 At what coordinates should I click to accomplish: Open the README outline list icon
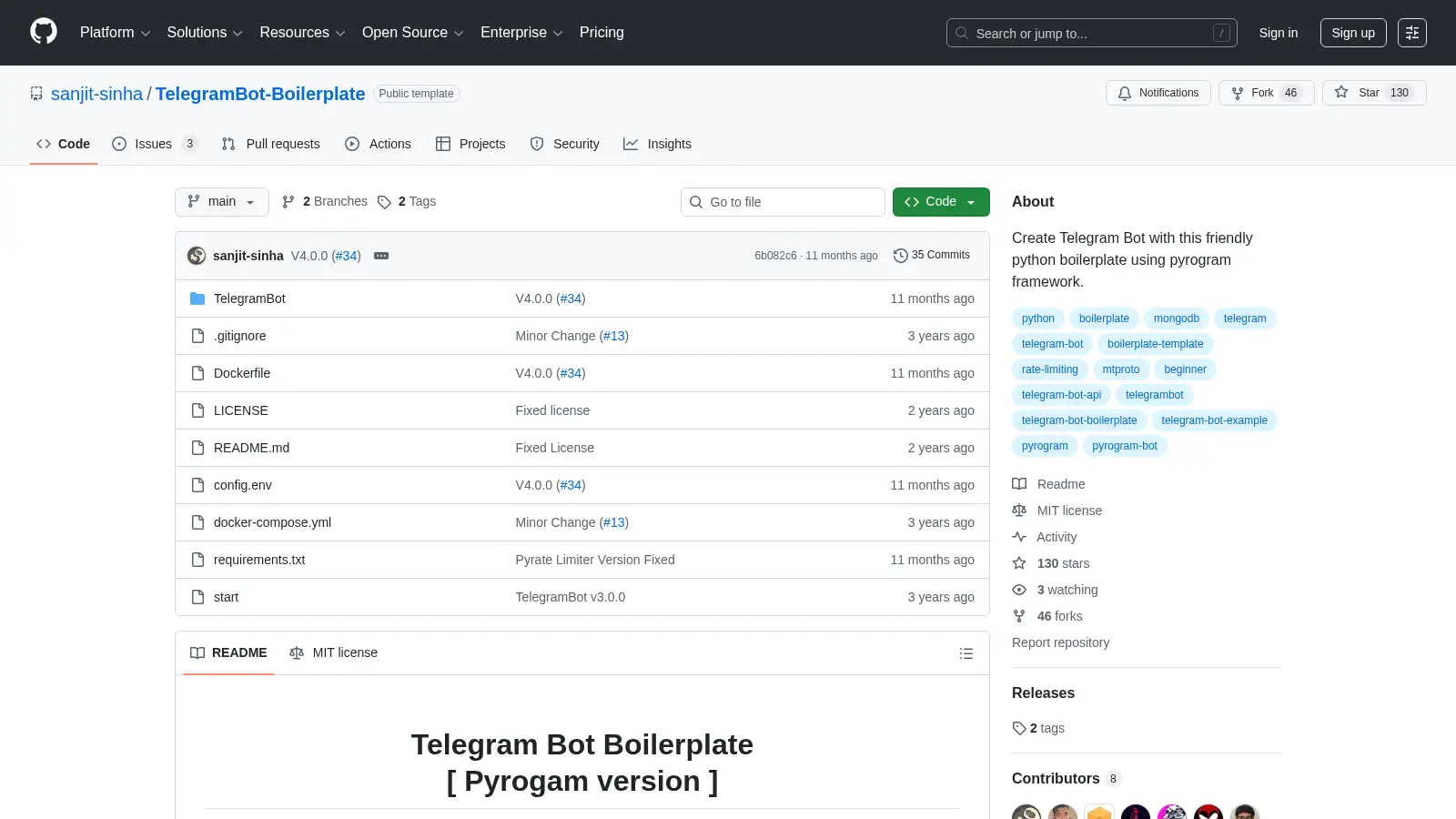point(966,653)
